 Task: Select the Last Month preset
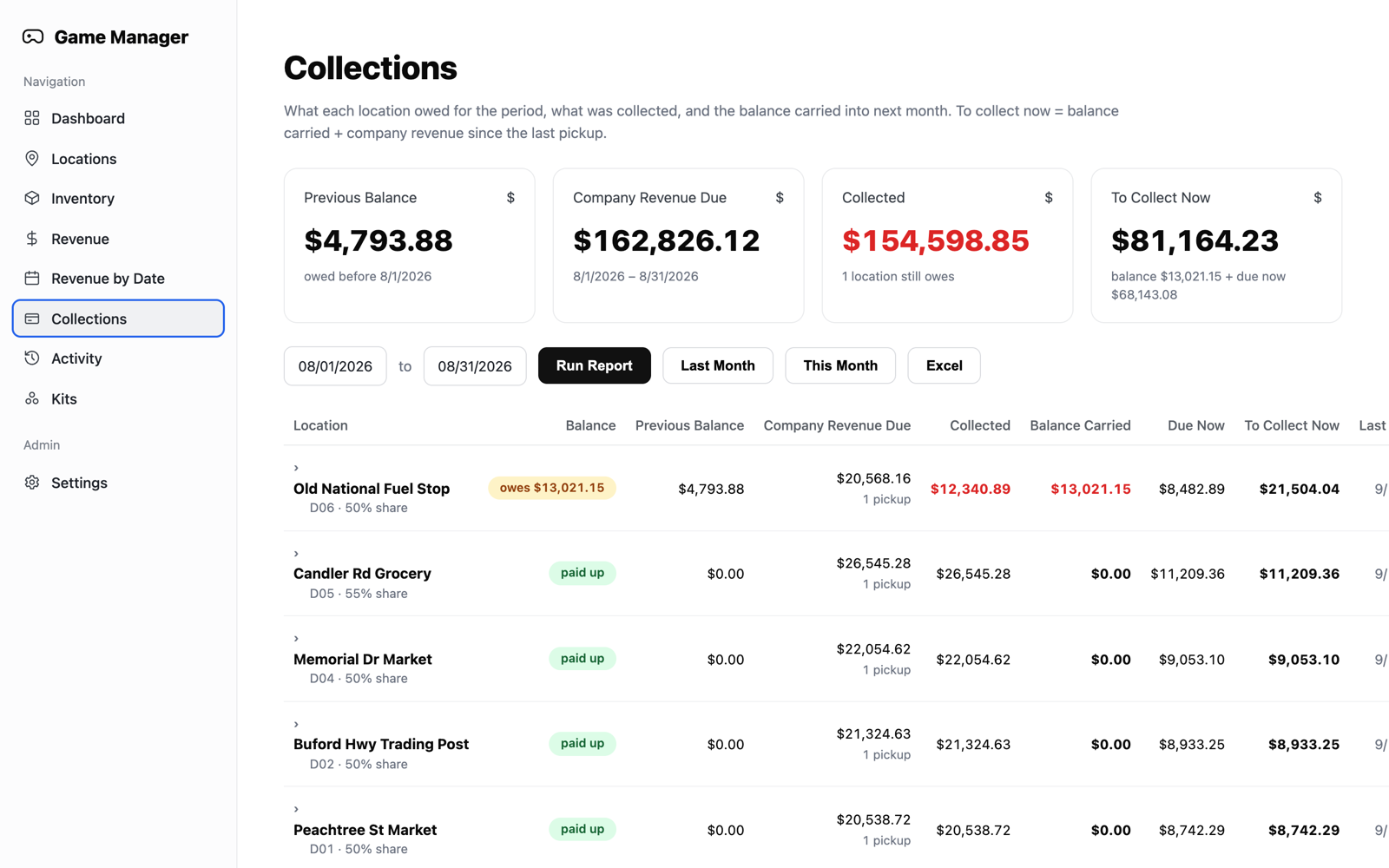tap(718, 365)
